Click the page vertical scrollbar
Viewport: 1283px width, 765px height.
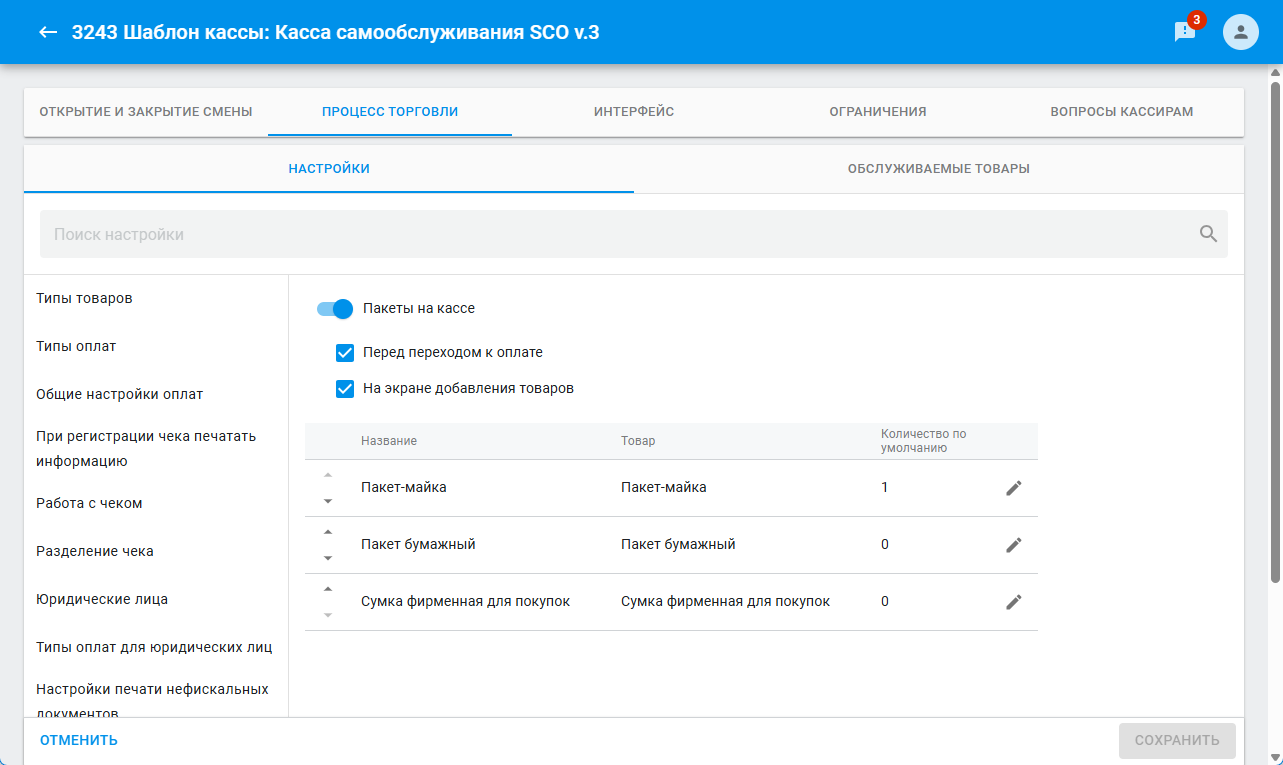coord(1275,330)
